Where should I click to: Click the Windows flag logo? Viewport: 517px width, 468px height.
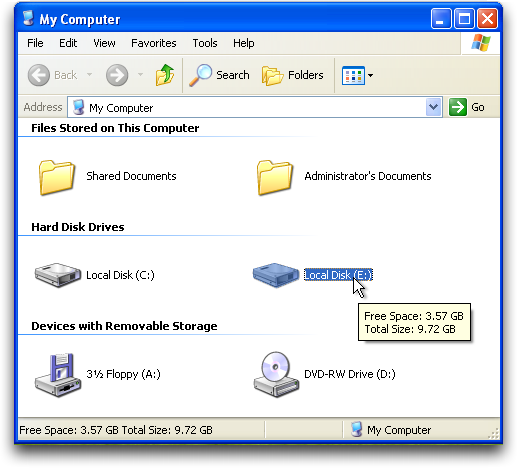click(x=481, y=43)
